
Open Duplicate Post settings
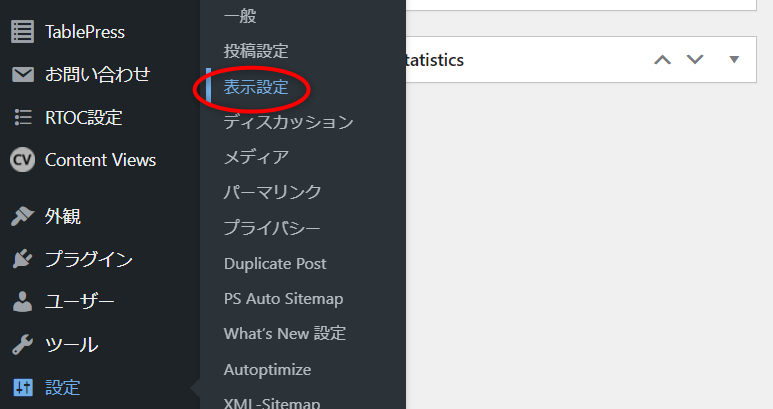pos(275,264)
